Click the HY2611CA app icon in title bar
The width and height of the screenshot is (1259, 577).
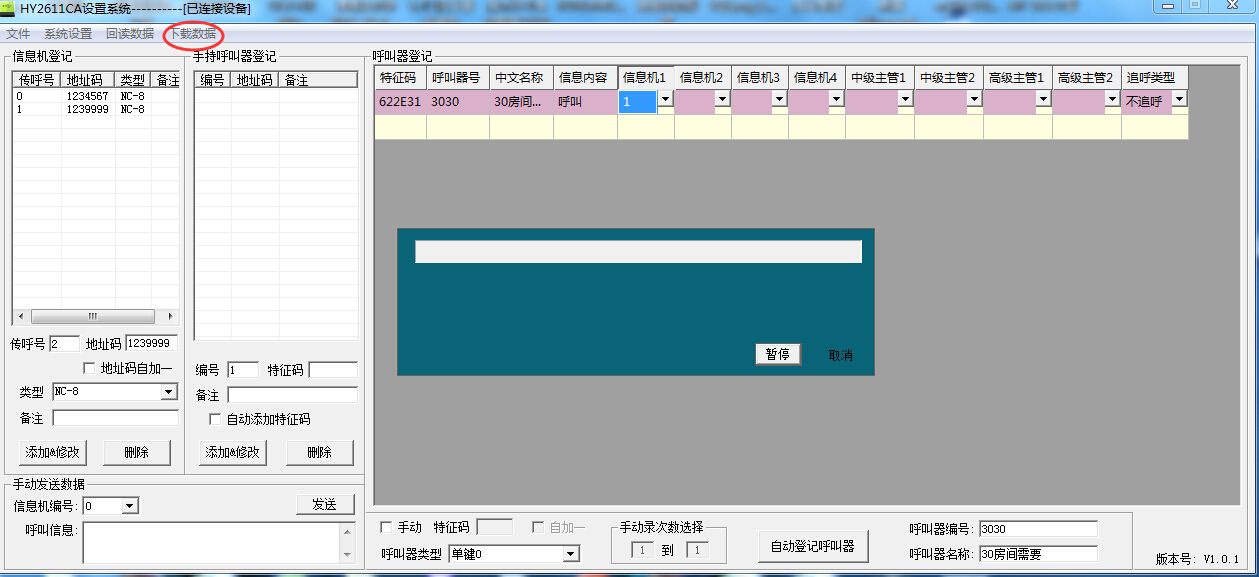pos(8,9)
